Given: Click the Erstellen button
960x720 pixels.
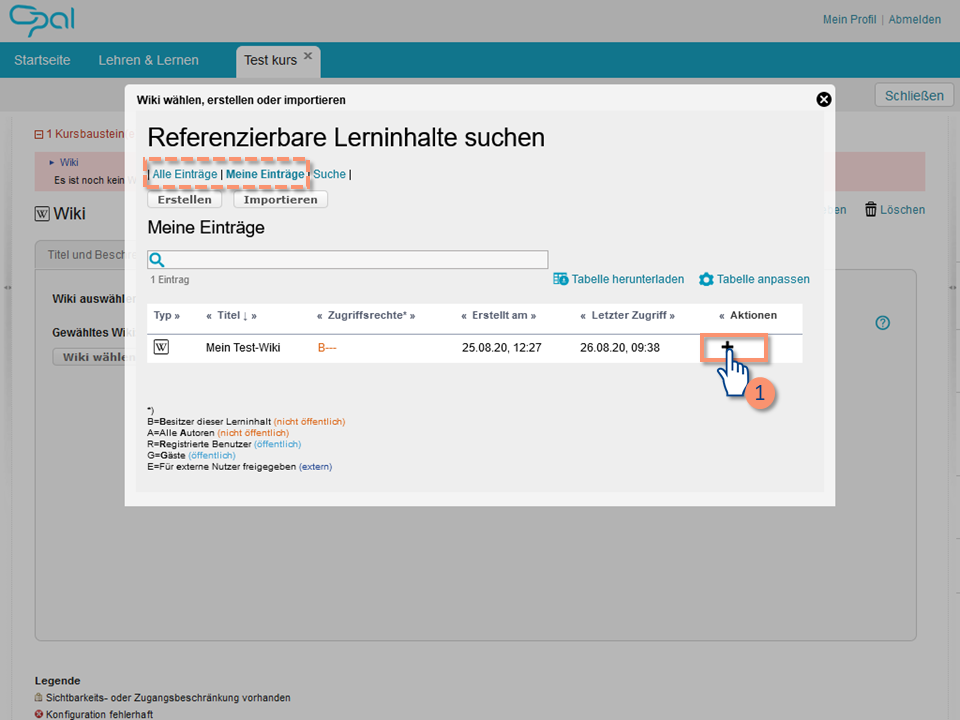Looking at the screenshot, I should 184,200.
